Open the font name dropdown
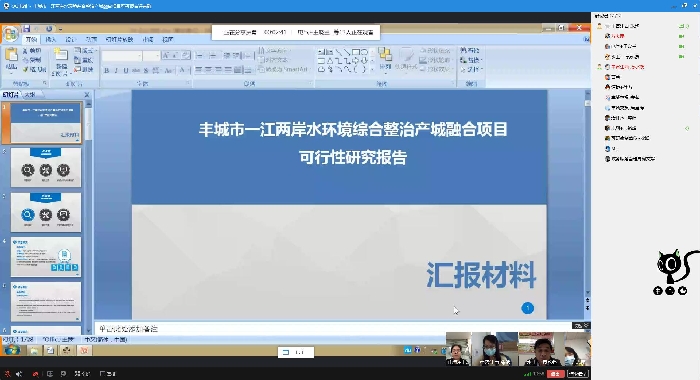This screenshot has width=700, height=380. (140, 56)
